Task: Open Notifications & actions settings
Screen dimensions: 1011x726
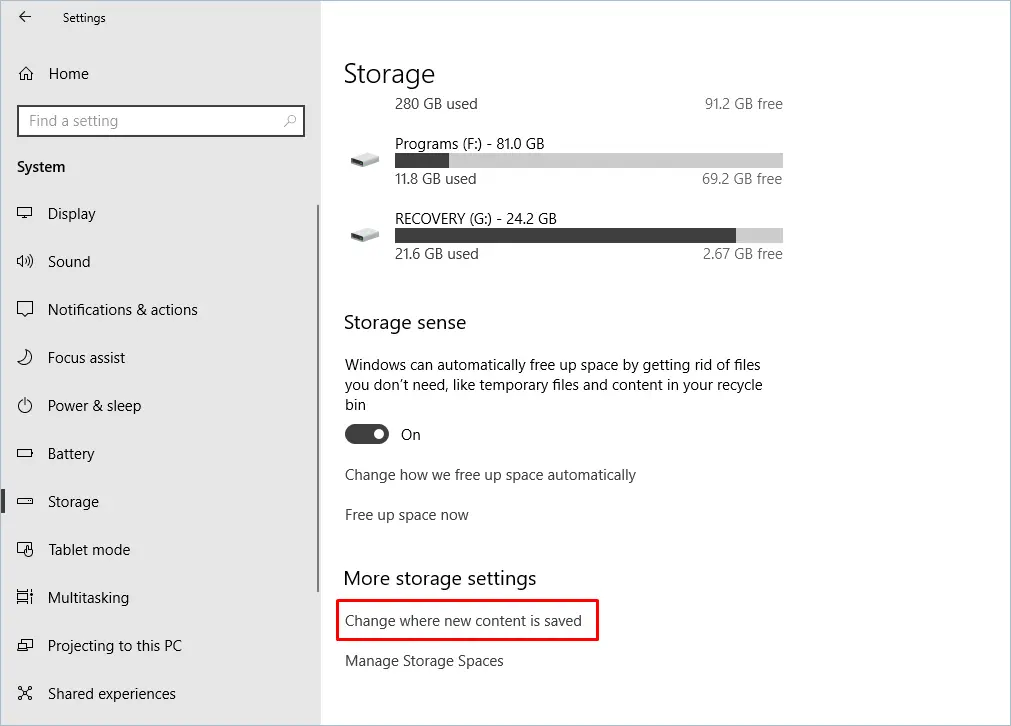Action: click(122, 310)
